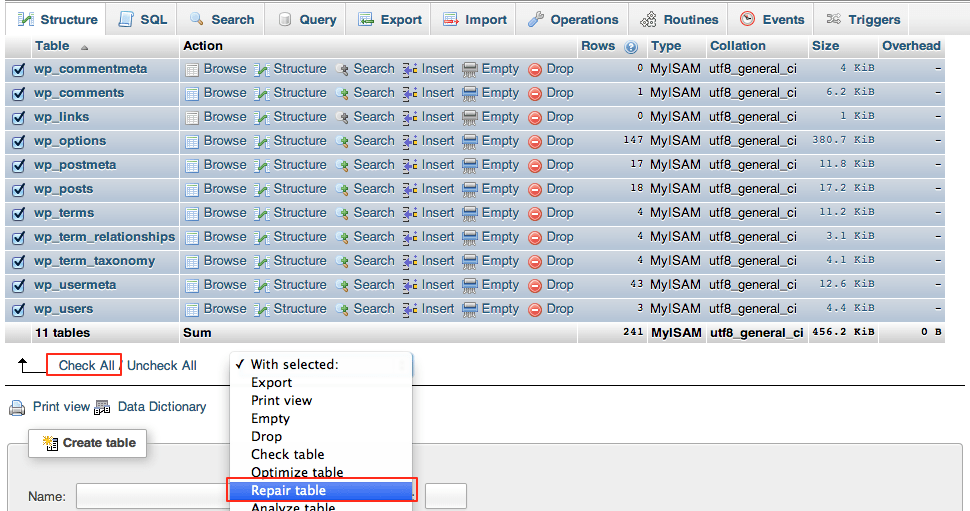Uncheck the wp_users checkbox
The width and height of the screenshot is (970, 511).
(x=19, y=310)
